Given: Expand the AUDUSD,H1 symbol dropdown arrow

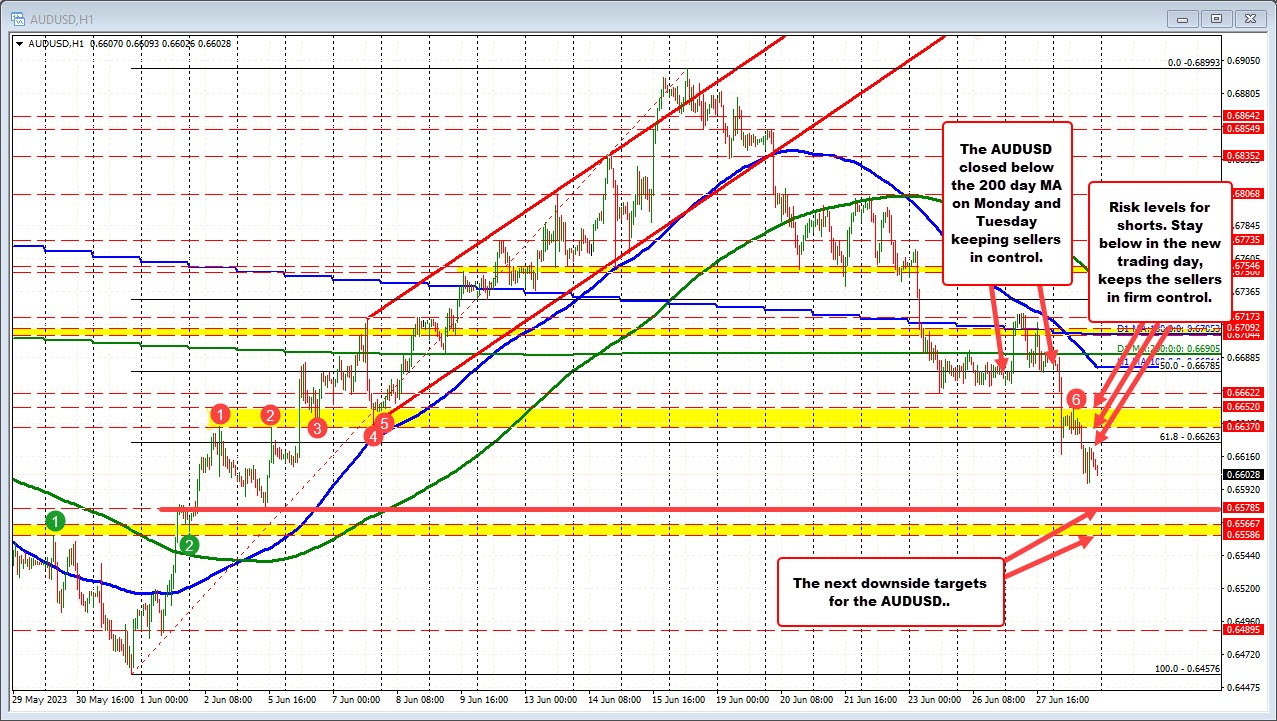Looking at the screenshot, I should click(x=19, y=44).
